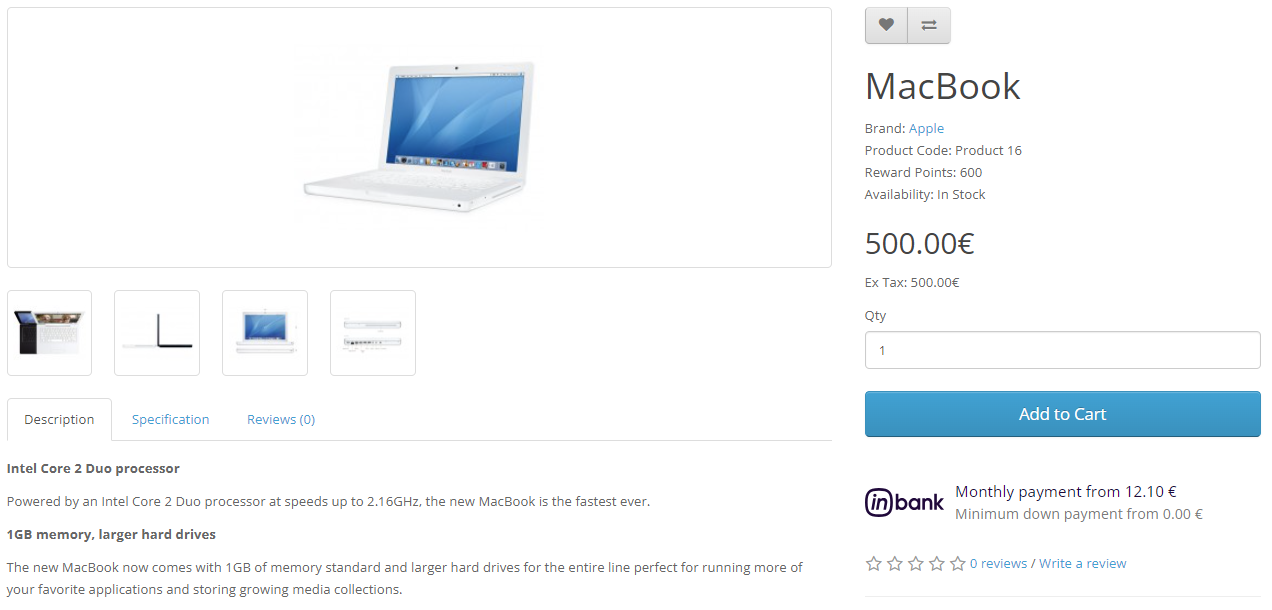Add MacBook to wish list heart icon
Image resolution: width=1272 pixels, height=610 pixels.
886,26
